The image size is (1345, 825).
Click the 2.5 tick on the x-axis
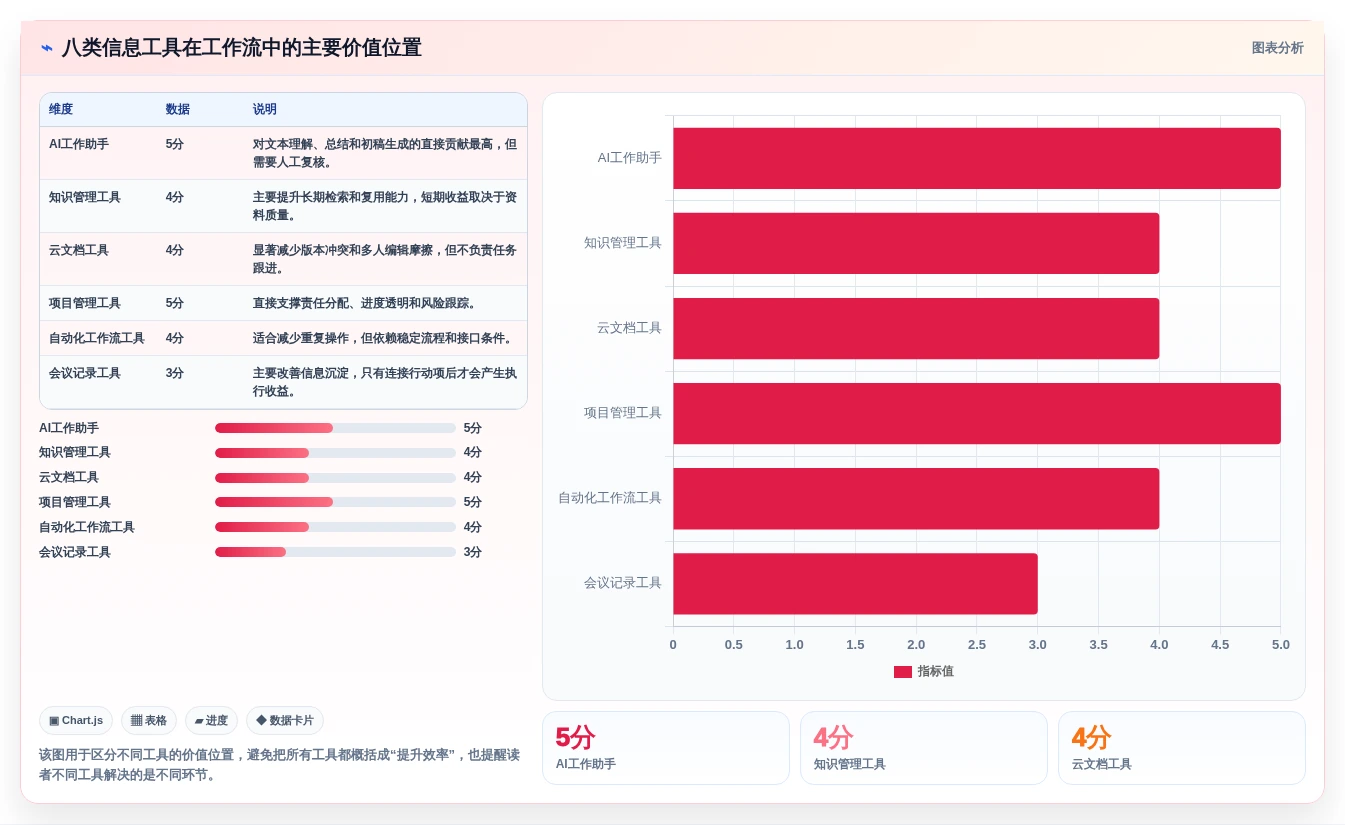[977, 645]
